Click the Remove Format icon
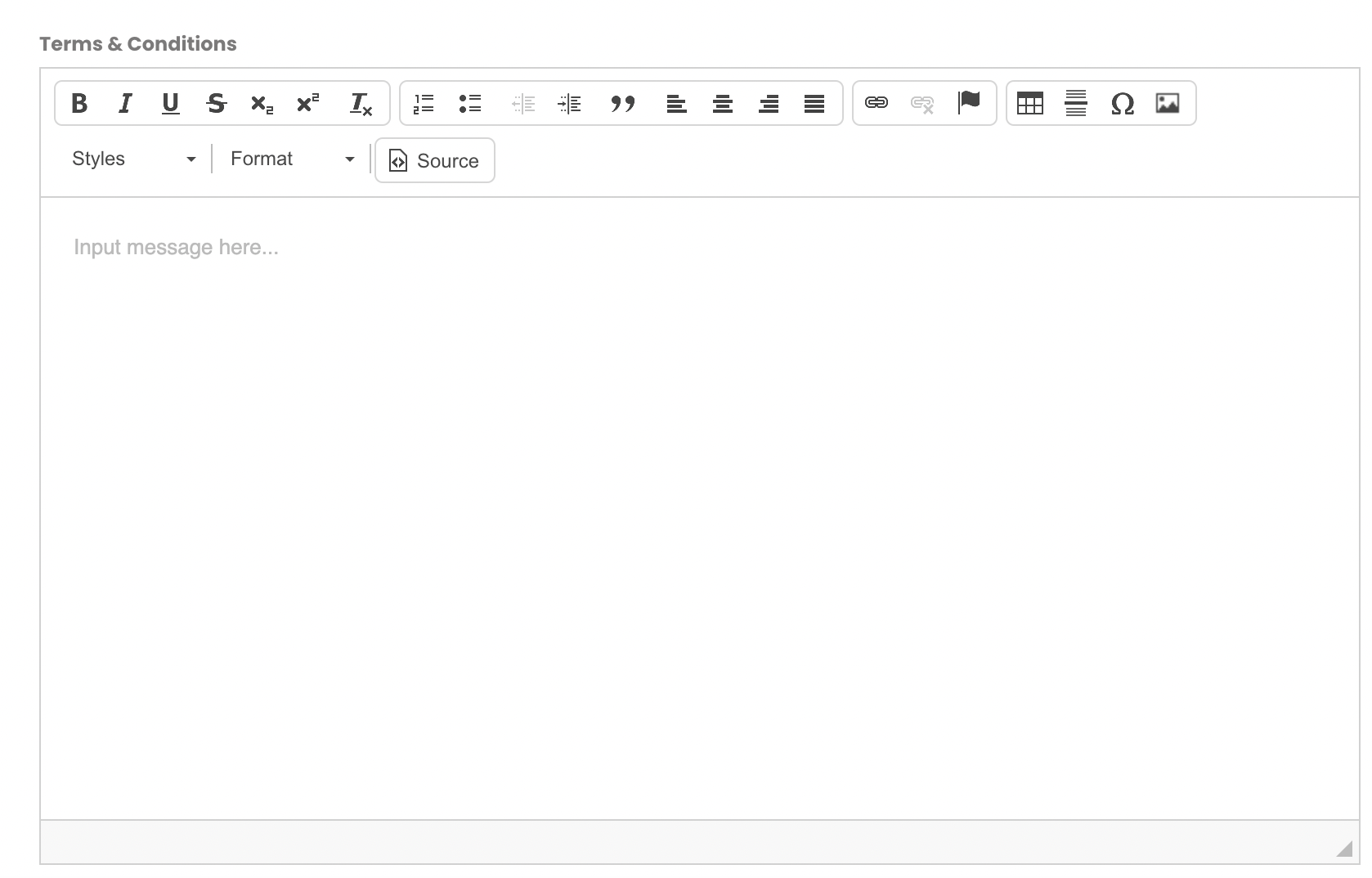 point(361,103)
